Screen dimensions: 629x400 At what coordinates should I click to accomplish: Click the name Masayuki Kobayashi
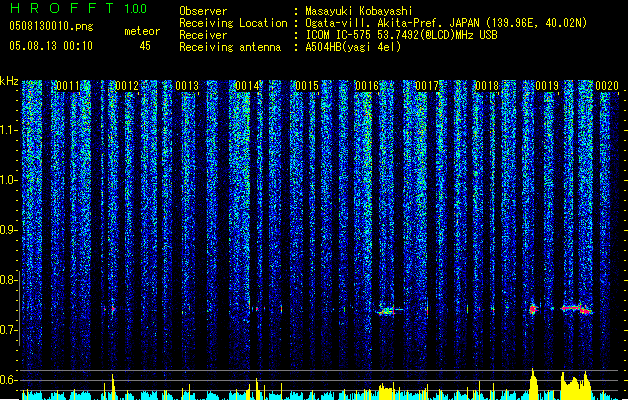[x=359, y=11]
